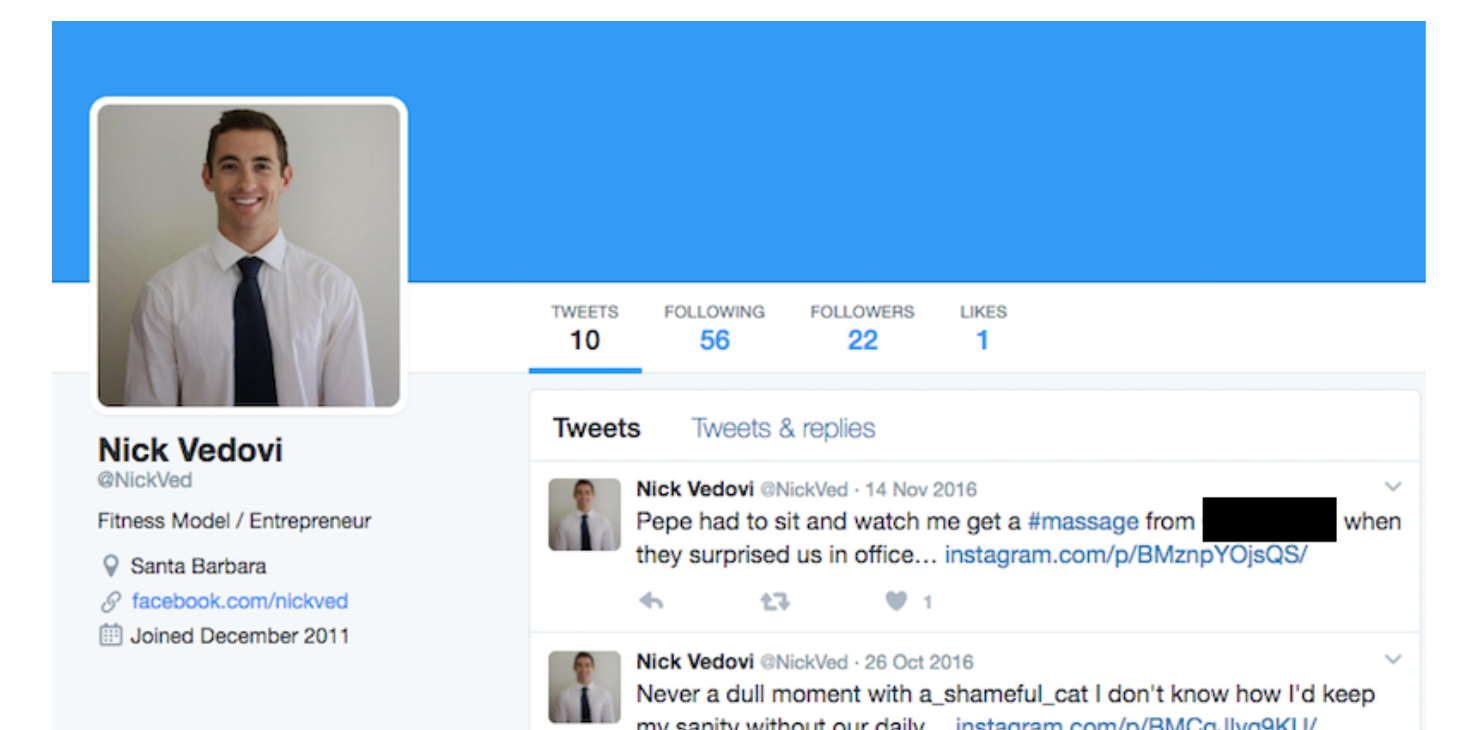
Task: Click the #massage hashtag
Action: [x=1083, y=521]
